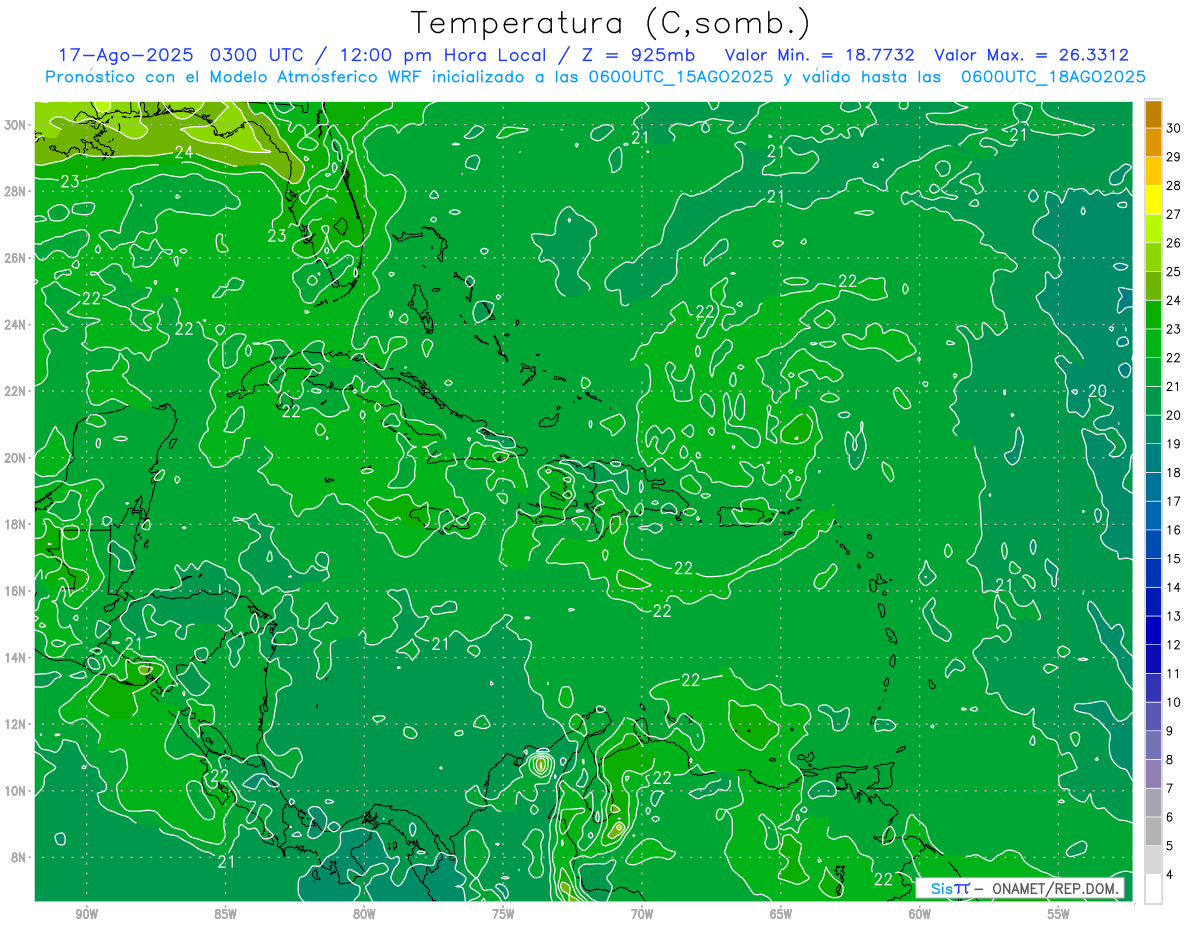
Task: Click the '20' contour label on the map
Action: coord(1097,391)
